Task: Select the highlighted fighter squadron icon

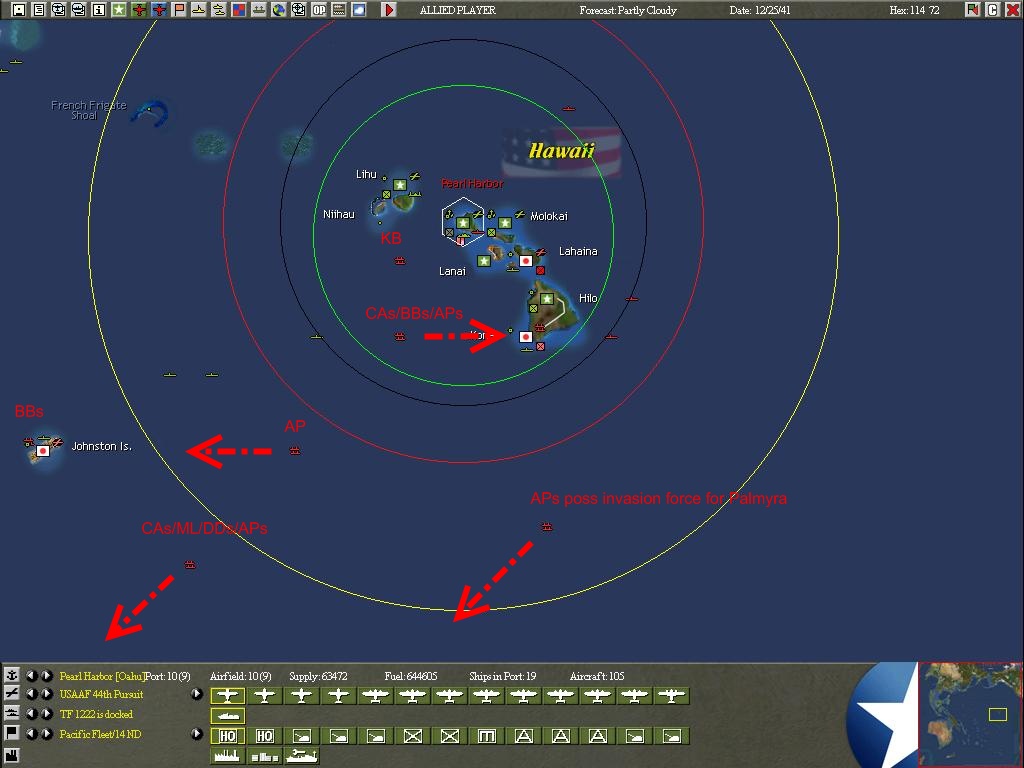Action: pyautogui.click(x=227, y=696)
